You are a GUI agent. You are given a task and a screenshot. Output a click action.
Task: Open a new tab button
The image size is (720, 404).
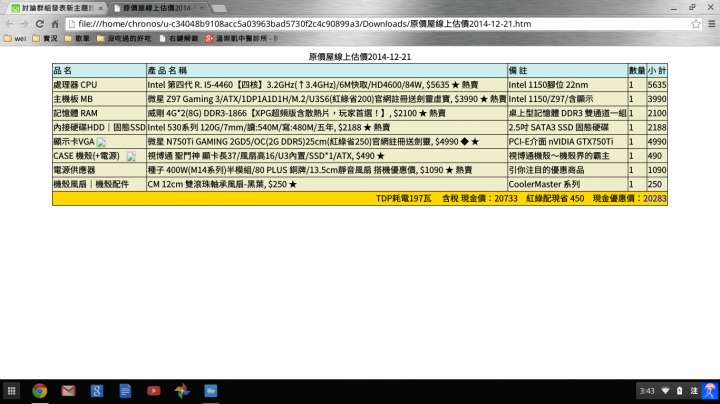point(219,8)
